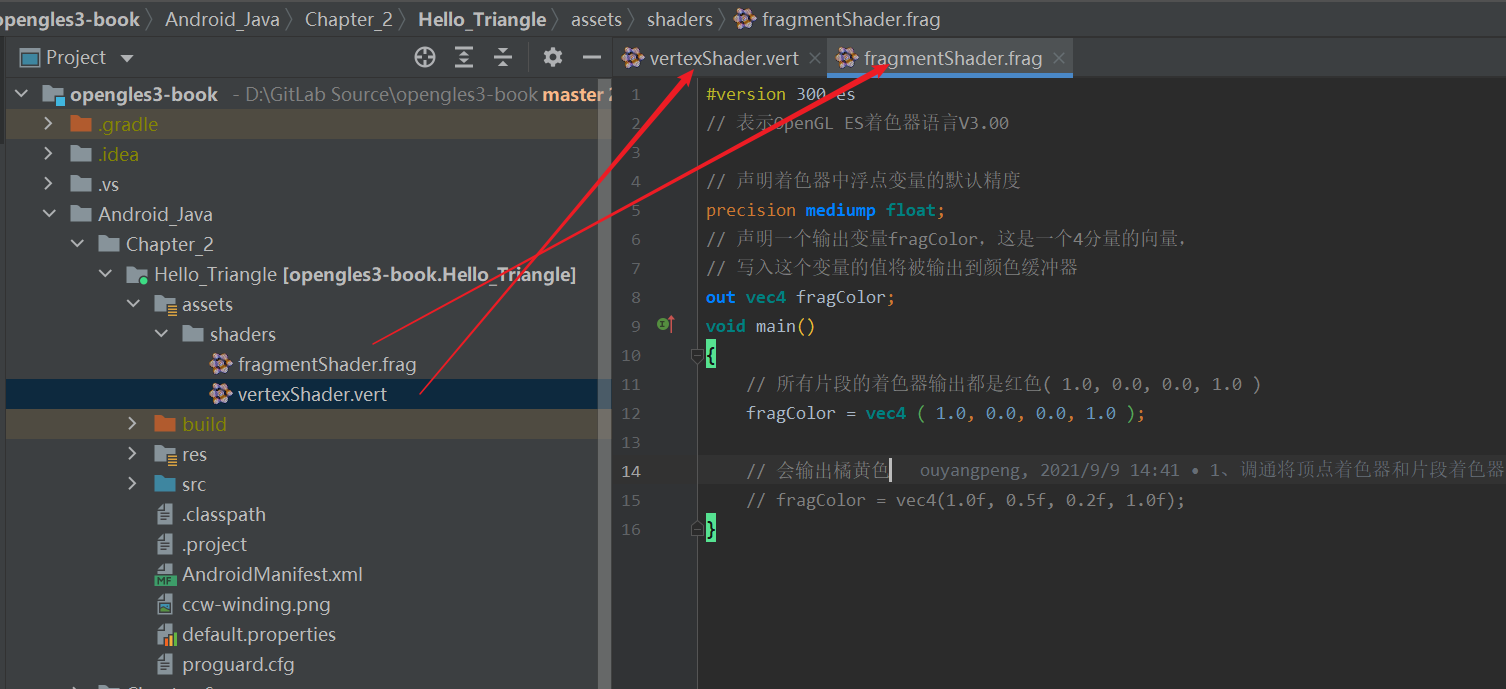Viewport: 1506px width, 689px height.
Task: Click the 'out vec4 fragColor;' code line
Action: pos(800,297)
